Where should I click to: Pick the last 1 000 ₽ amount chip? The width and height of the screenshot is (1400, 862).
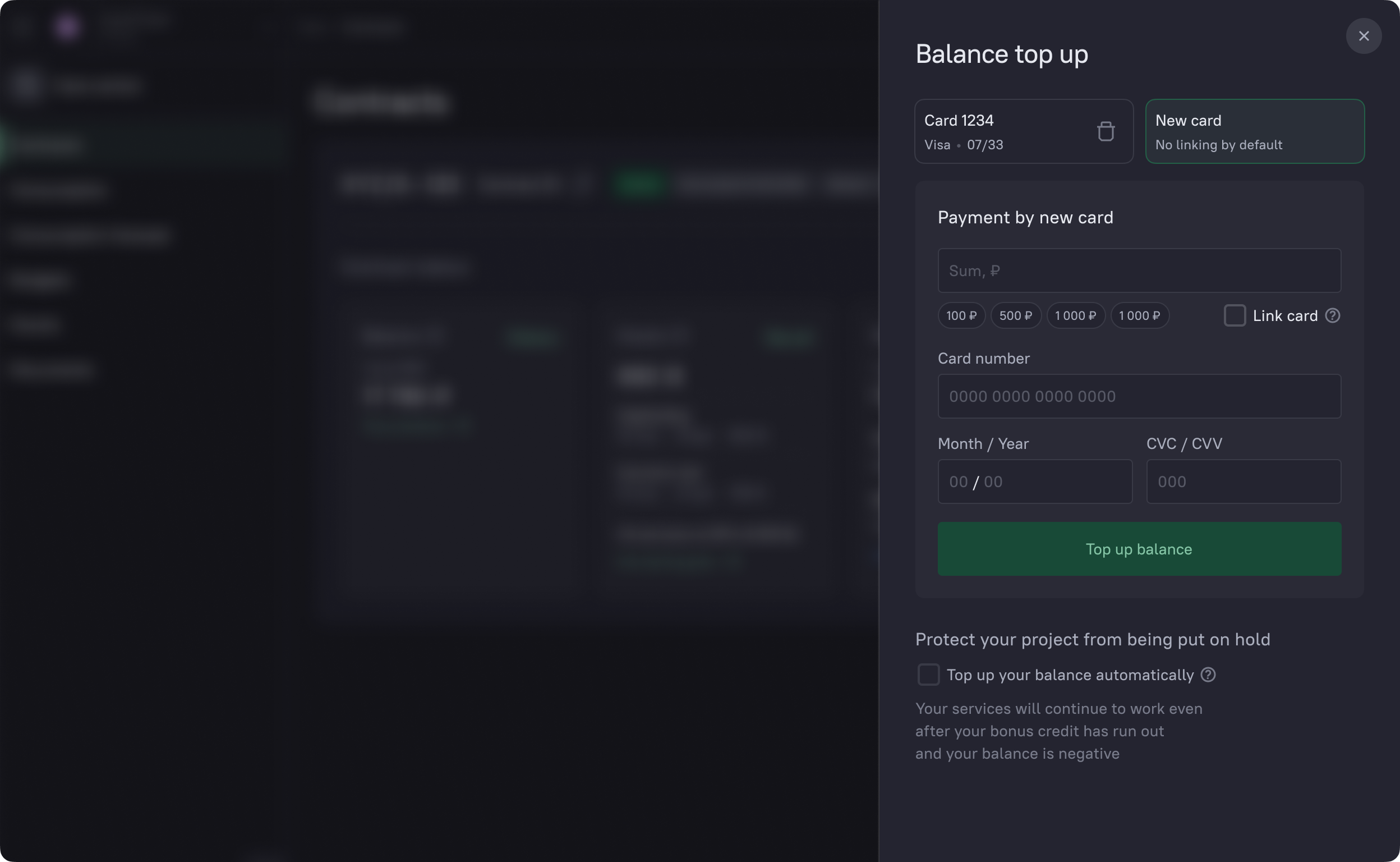[1139, 315]
